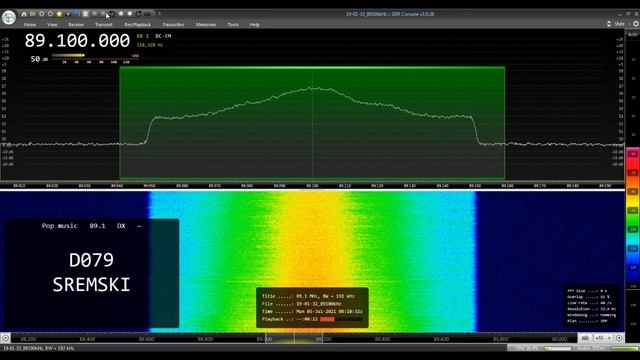This screenshot has height=360, width=640.
Task: Open the View ribbon tab
Action: [x=52, y=25]
